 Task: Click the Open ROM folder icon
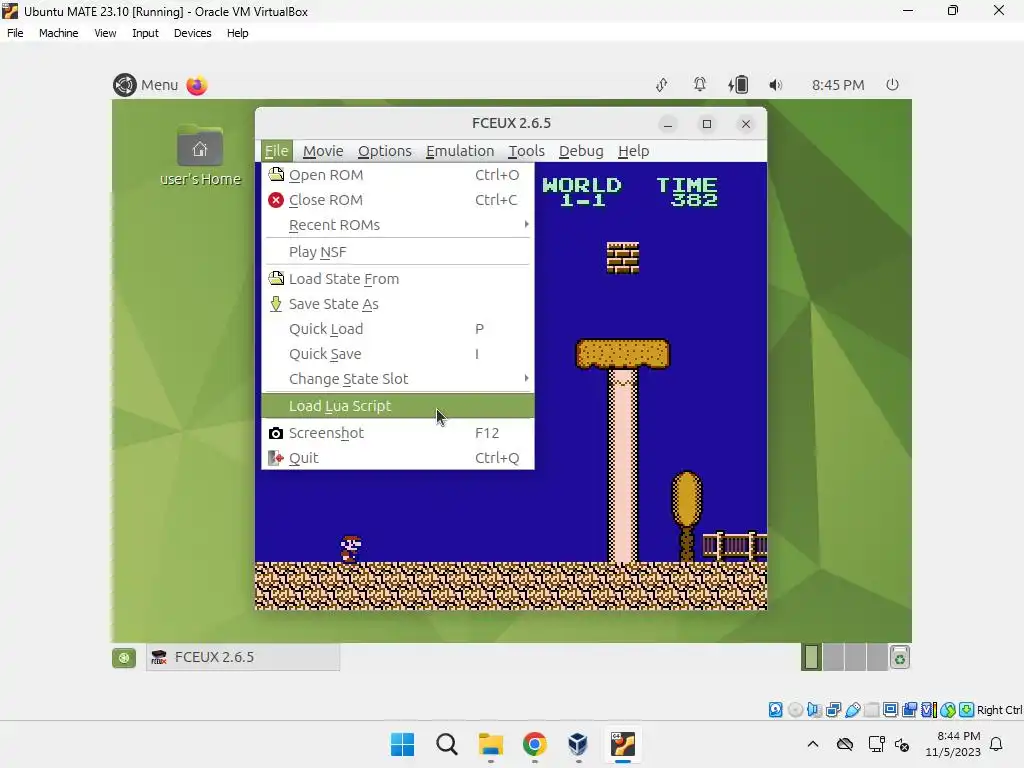click(x=276, y=174)
